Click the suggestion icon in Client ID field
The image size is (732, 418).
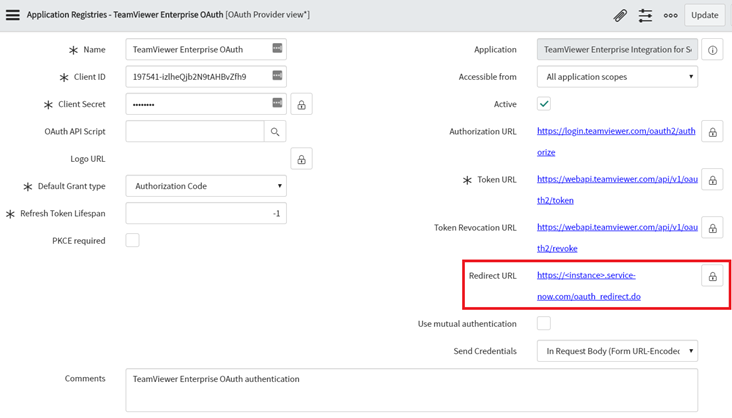click(x=277, y=75)
